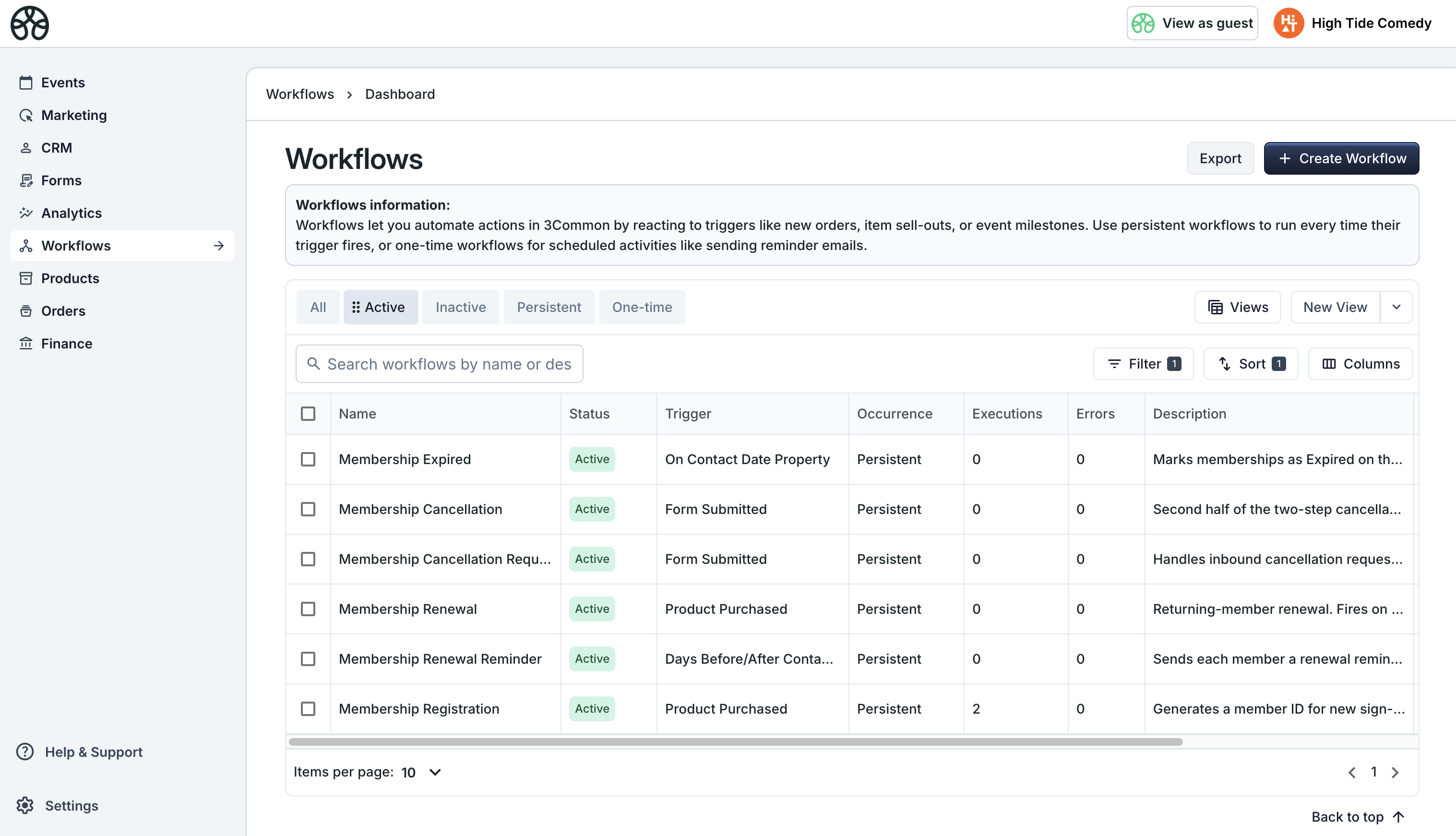Click the Help & Support question icon
1456x836 pixels.
click(24, 752)
